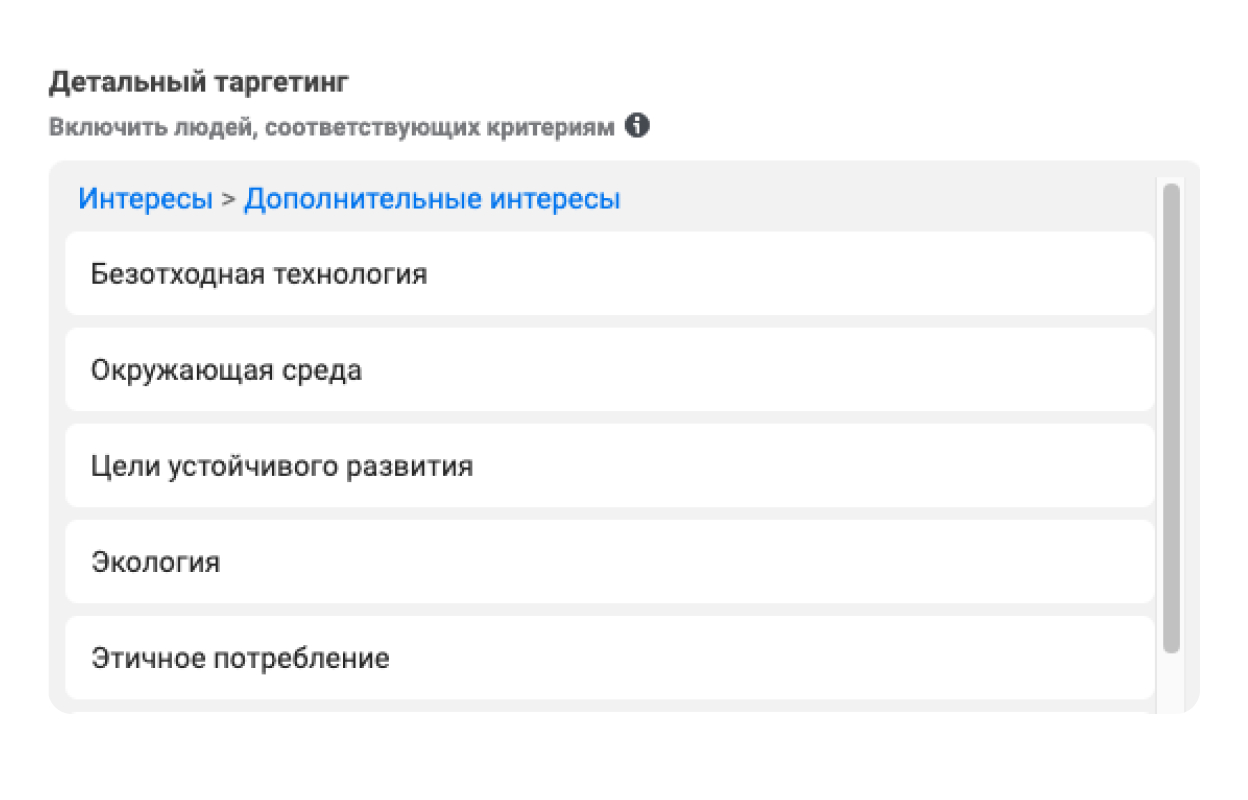The width and height of the screenshot is (1248, 800).
Task: Choose the ecology row above Этичное потребление
Action: click(x=610, y=562)
